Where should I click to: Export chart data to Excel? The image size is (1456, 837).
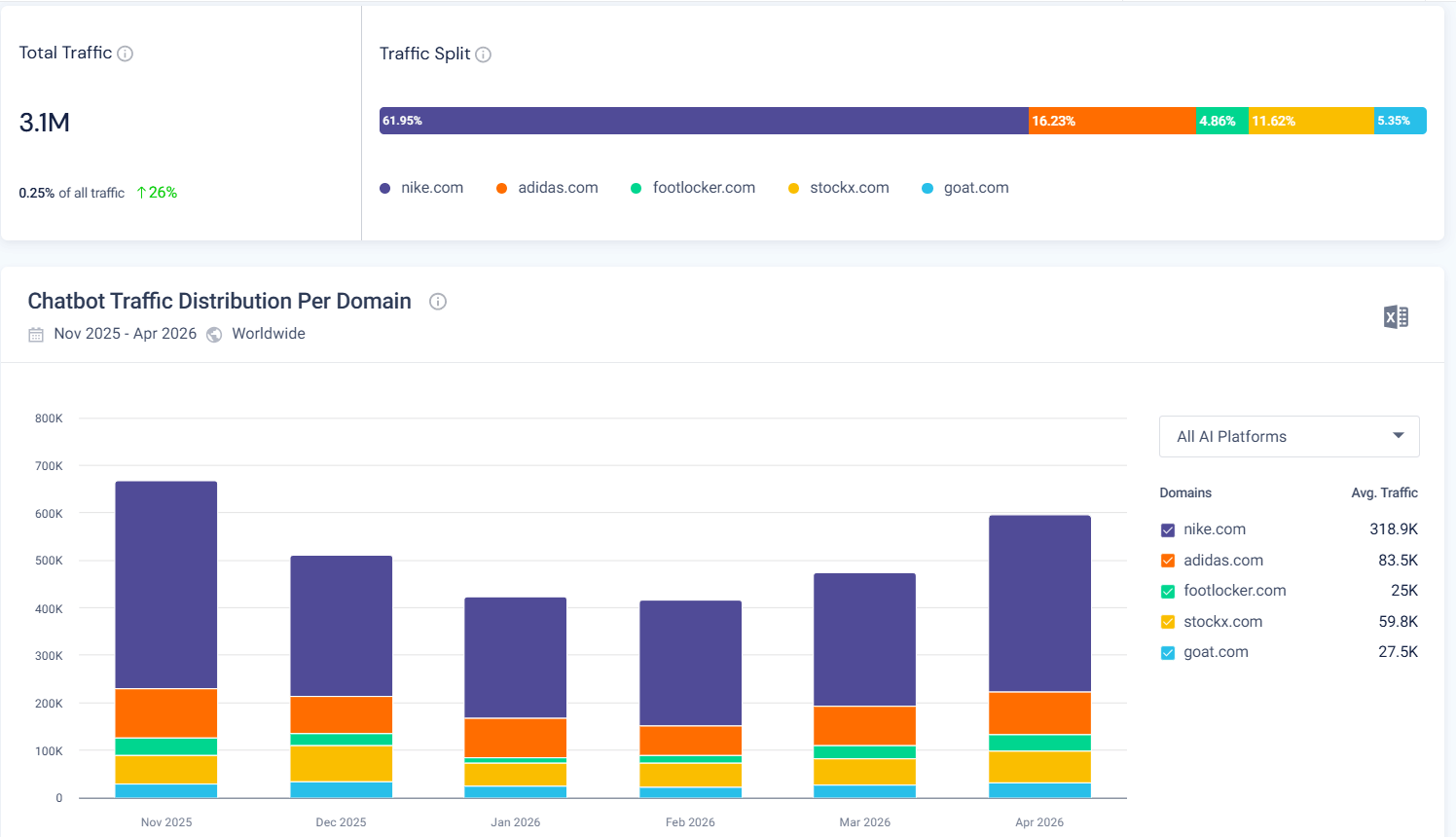coord(1396,317)
